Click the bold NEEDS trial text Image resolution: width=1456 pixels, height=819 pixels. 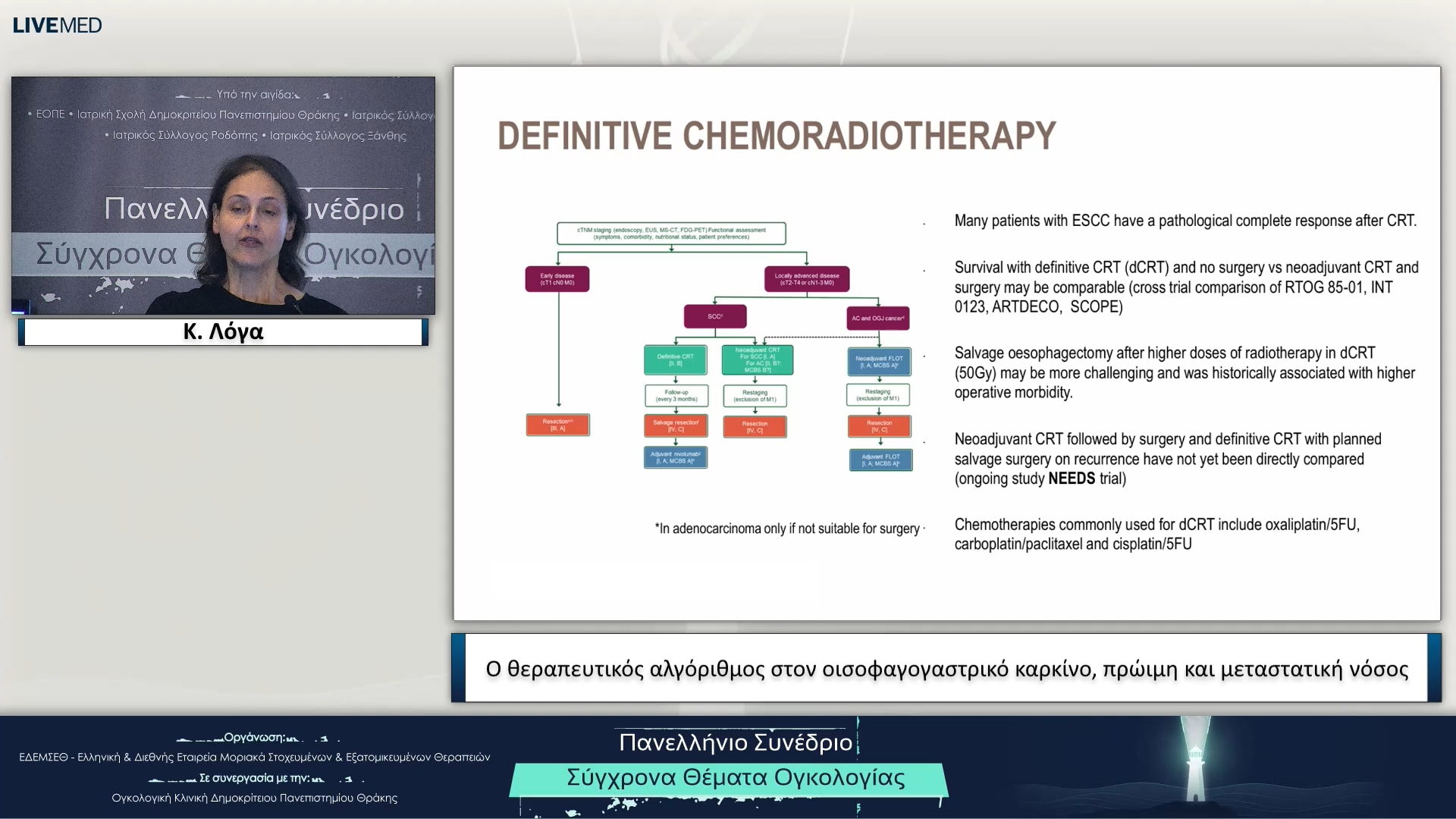pos(1071,479)
